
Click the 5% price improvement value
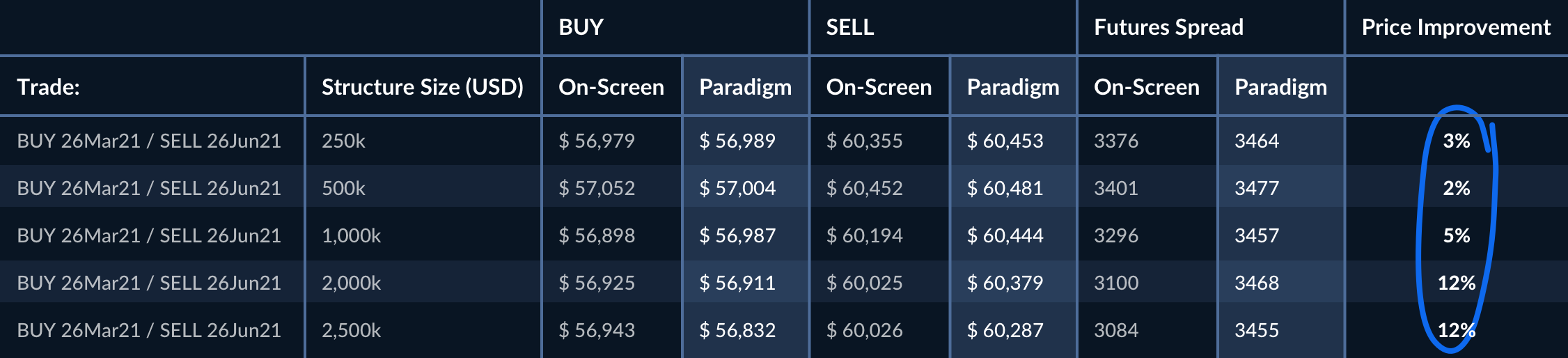[1456, 235]
